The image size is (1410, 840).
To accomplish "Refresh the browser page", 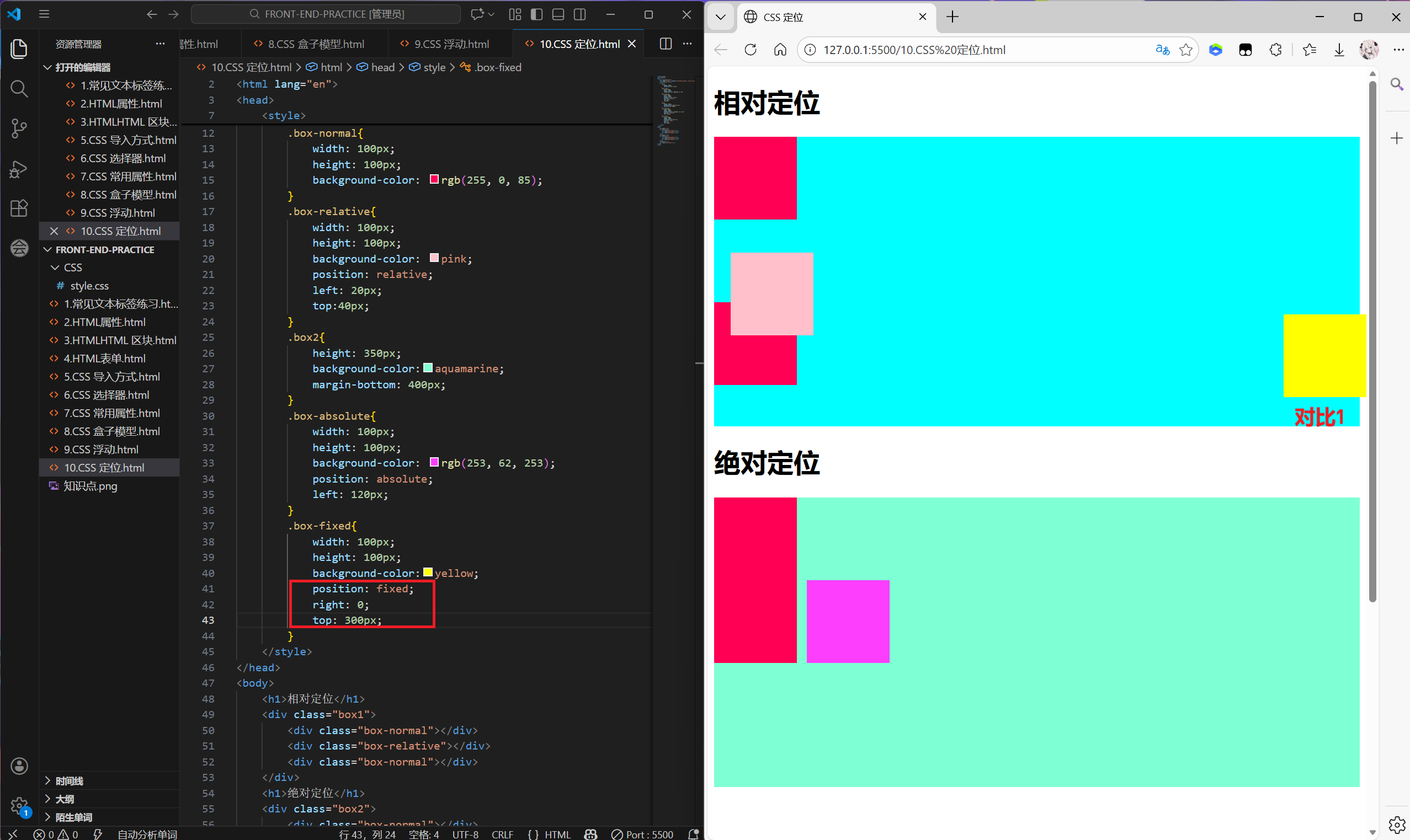I will [751, 50].
